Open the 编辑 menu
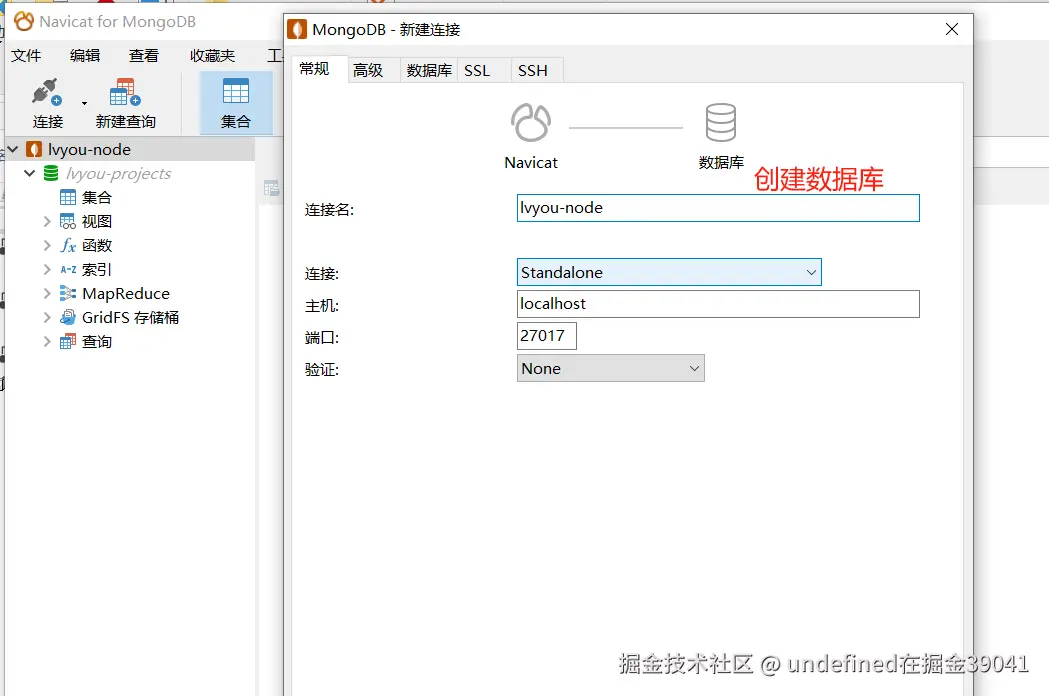Viewport: 1049px width, 696px height. click(85, 56)
